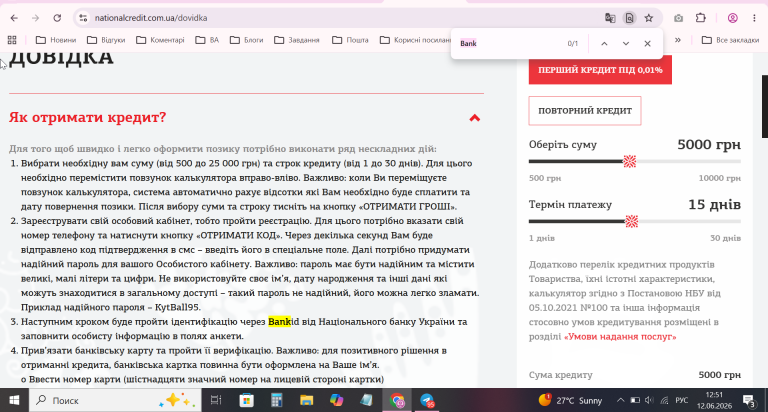Image resolution: width=768 pixels, height=412 pixels.
Task: Open the Новини bookmarks folder
Action: [56, 40]
